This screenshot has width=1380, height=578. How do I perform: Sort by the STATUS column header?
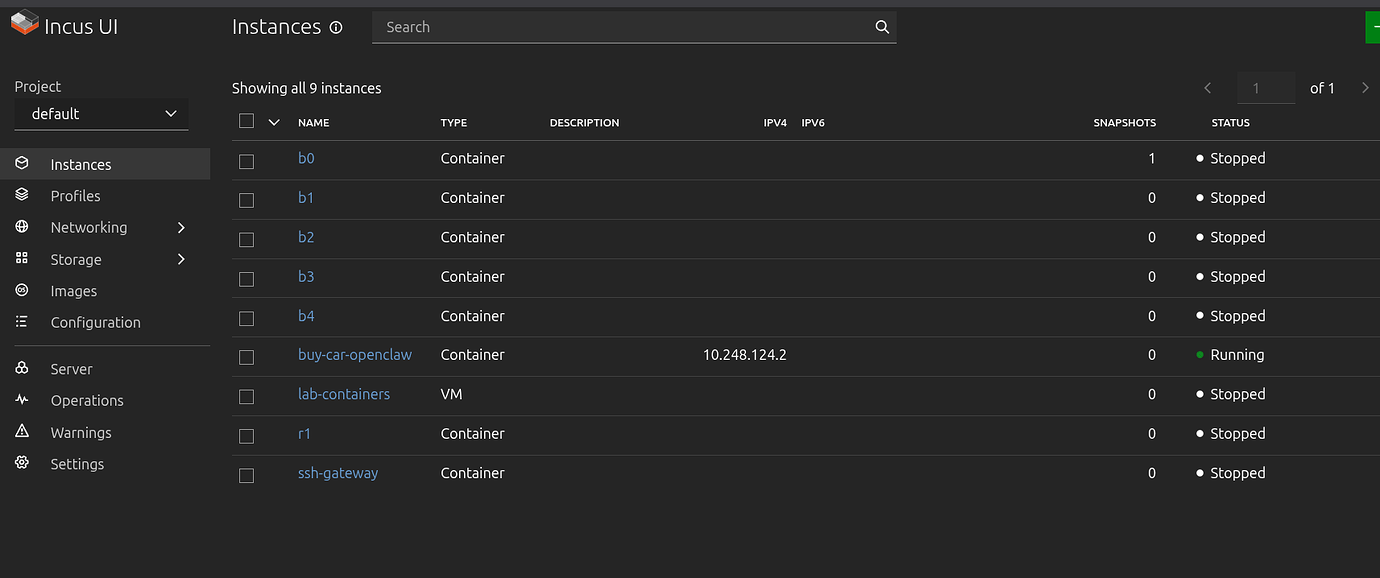coord(1231,123)
